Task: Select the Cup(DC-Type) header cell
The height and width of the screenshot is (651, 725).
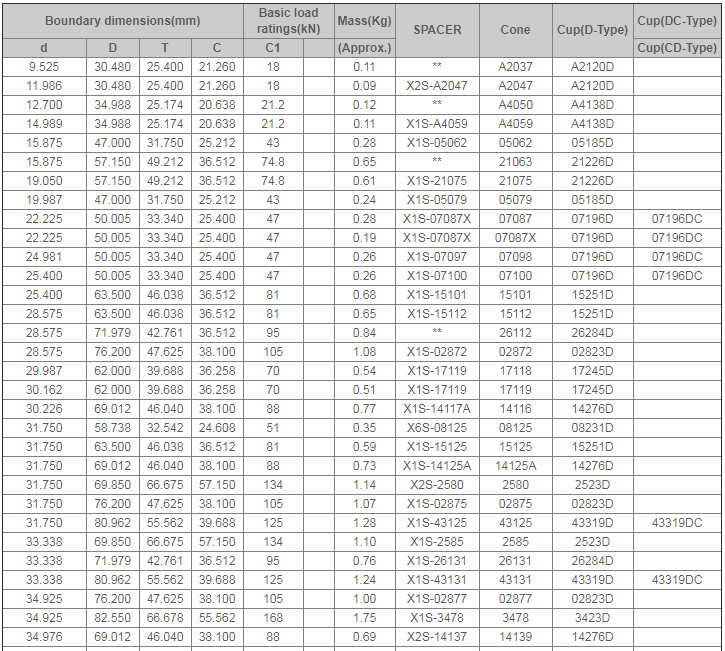Action: pos(677,20)
